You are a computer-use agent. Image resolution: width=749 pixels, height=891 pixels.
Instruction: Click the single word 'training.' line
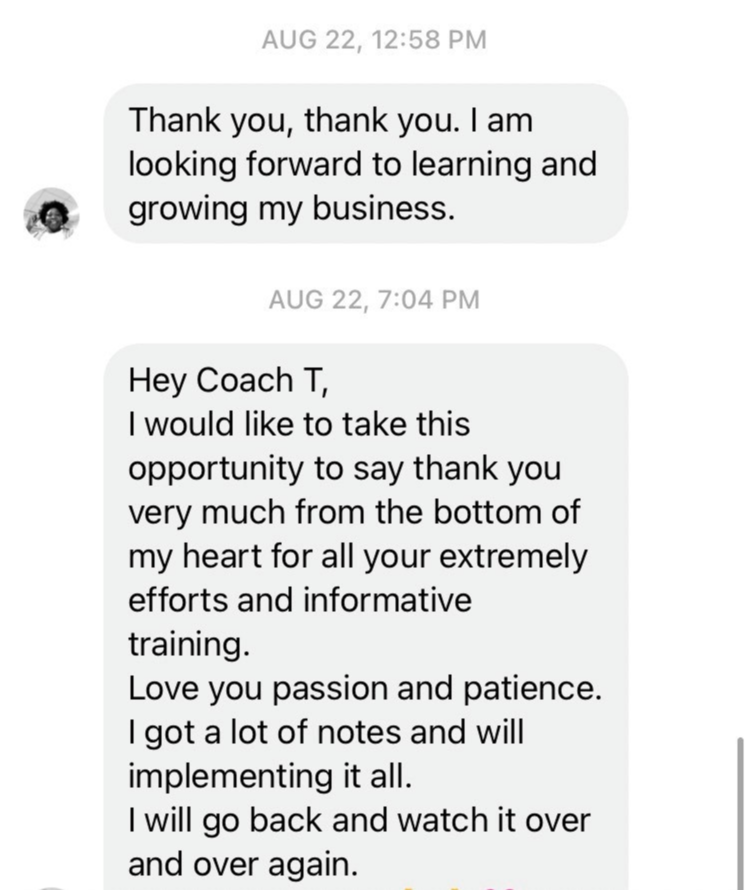189,646
